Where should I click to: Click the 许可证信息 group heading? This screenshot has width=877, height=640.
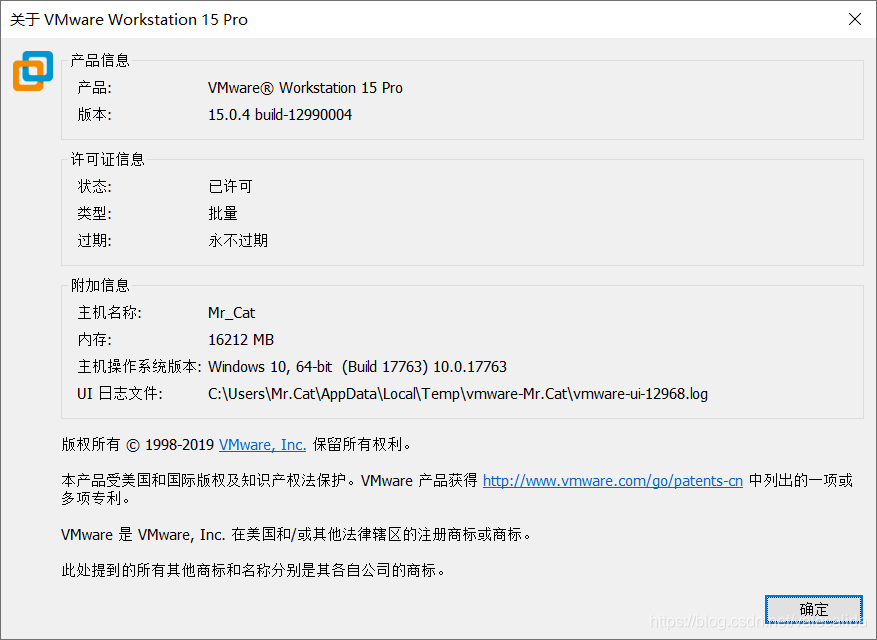[107, 159]
